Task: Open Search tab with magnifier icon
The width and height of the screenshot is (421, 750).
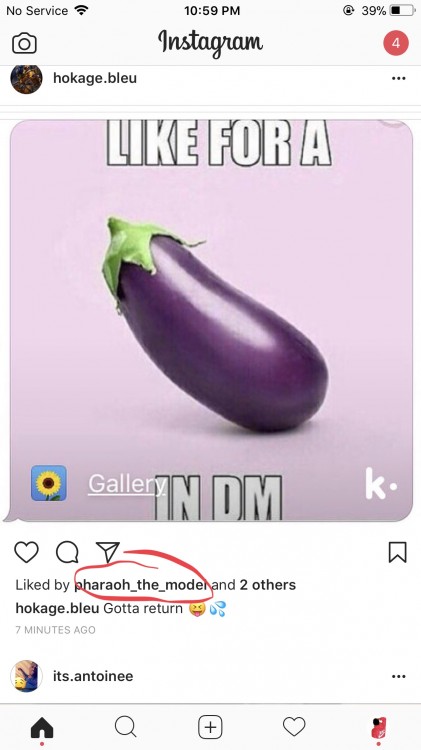Action: 126,727
